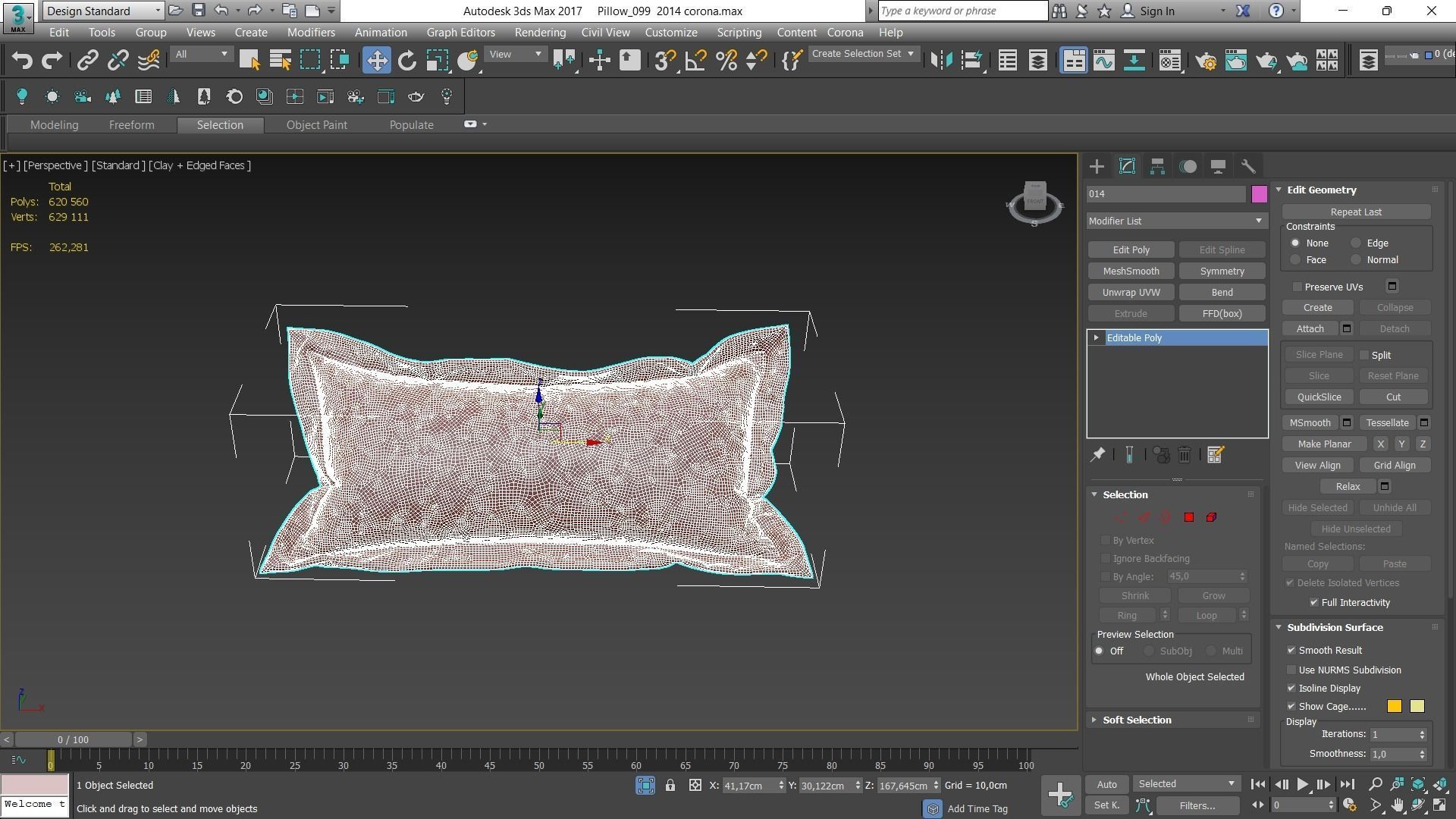Open the orange Show Cage color swatch
The width and height of the screenshot is (1456, 819).
coord(1394,706)
